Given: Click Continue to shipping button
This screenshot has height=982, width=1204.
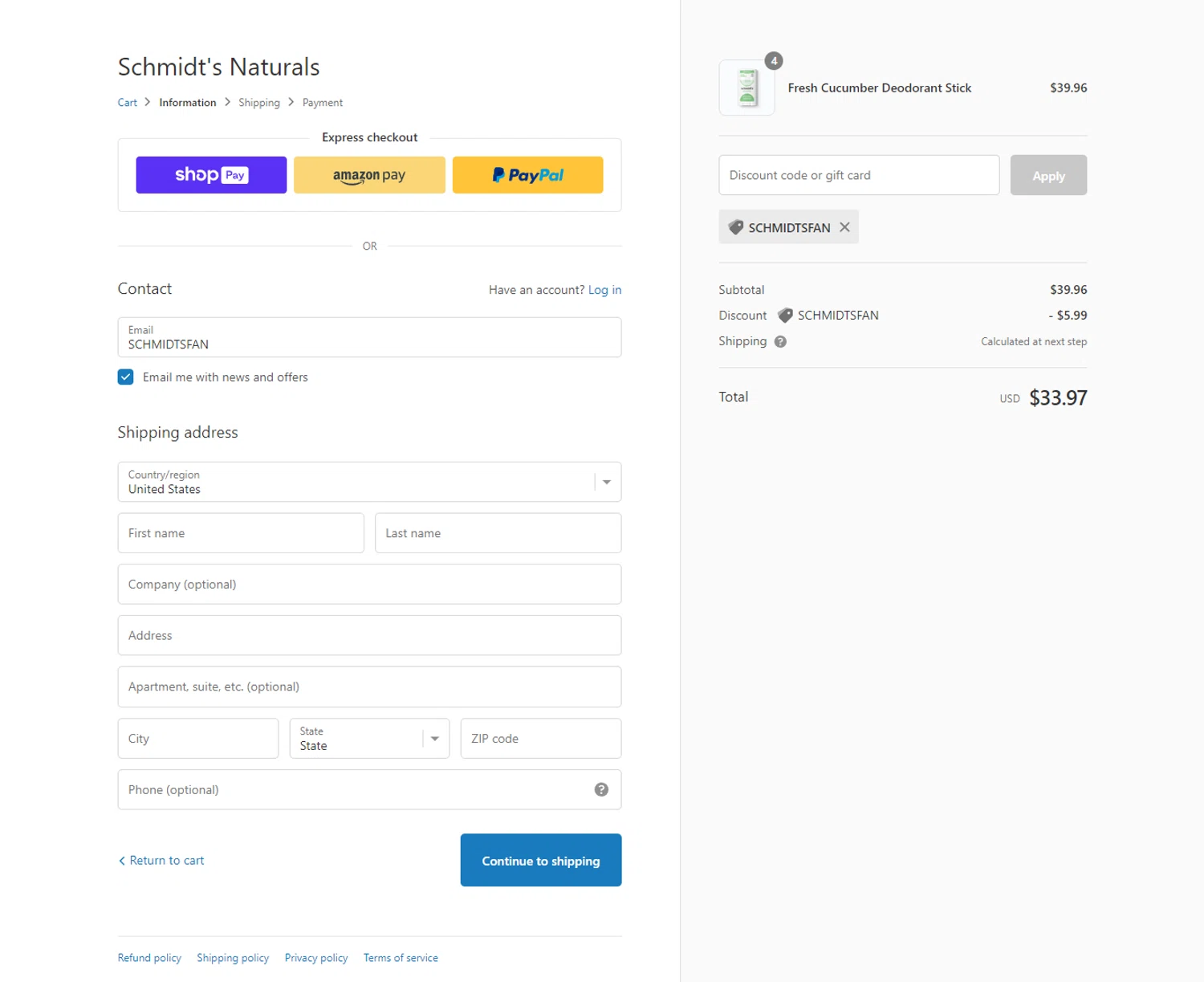Looking at the screenshot, I should (x=541, y=860).
